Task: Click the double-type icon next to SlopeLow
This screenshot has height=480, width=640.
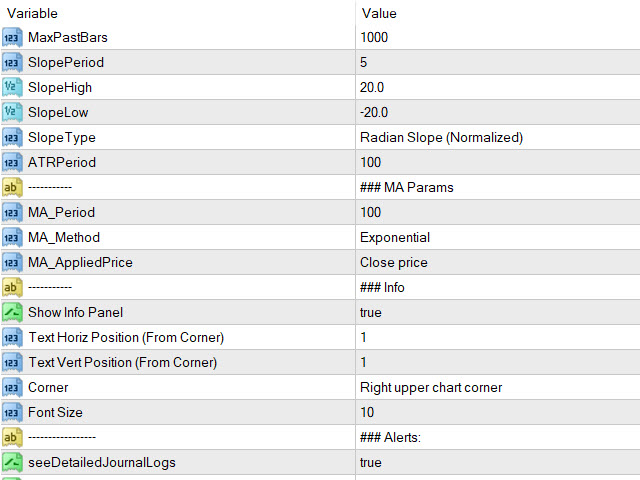Action: tap(12, 113)
